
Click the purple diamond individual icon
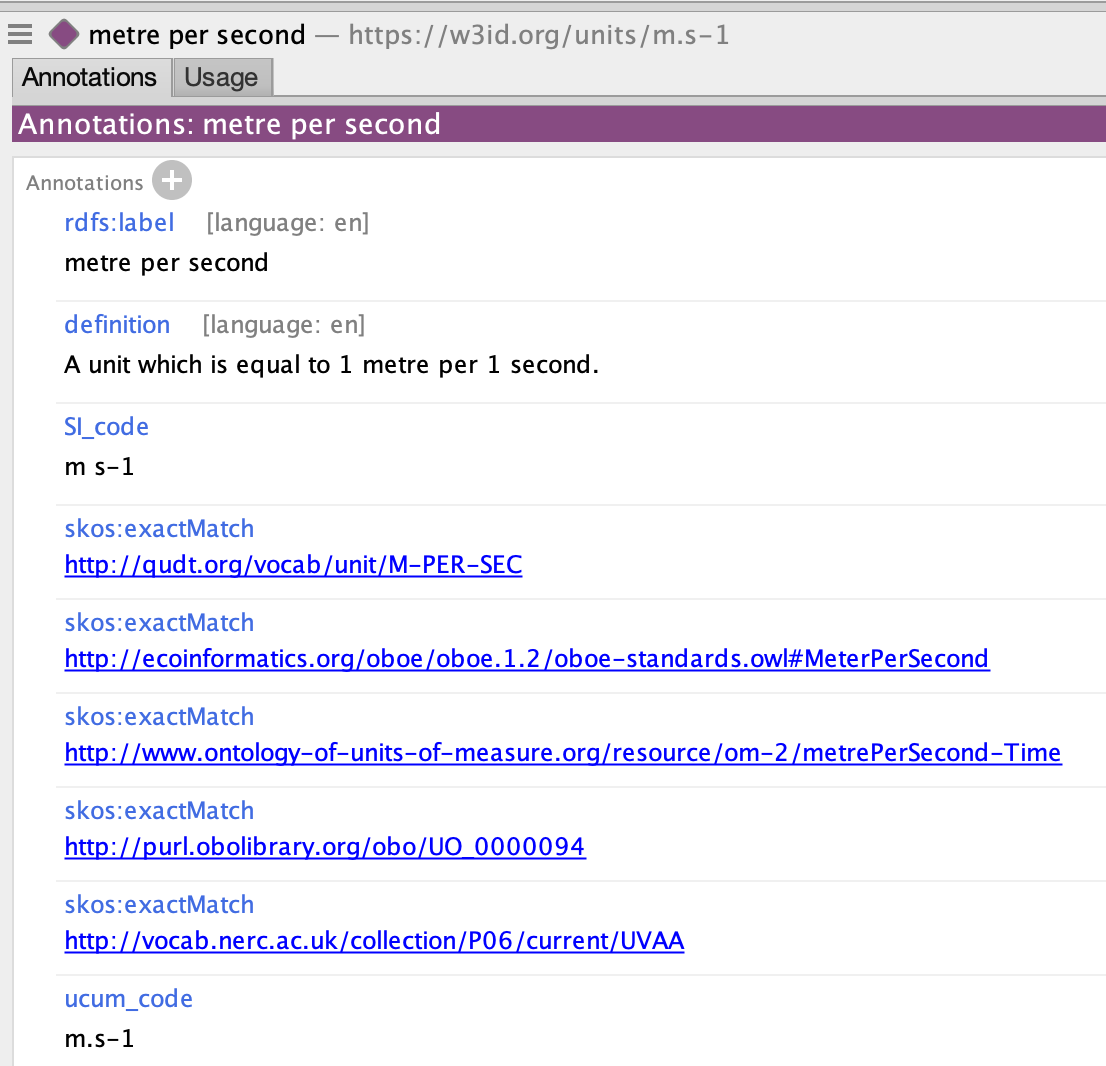coord(64,35)
